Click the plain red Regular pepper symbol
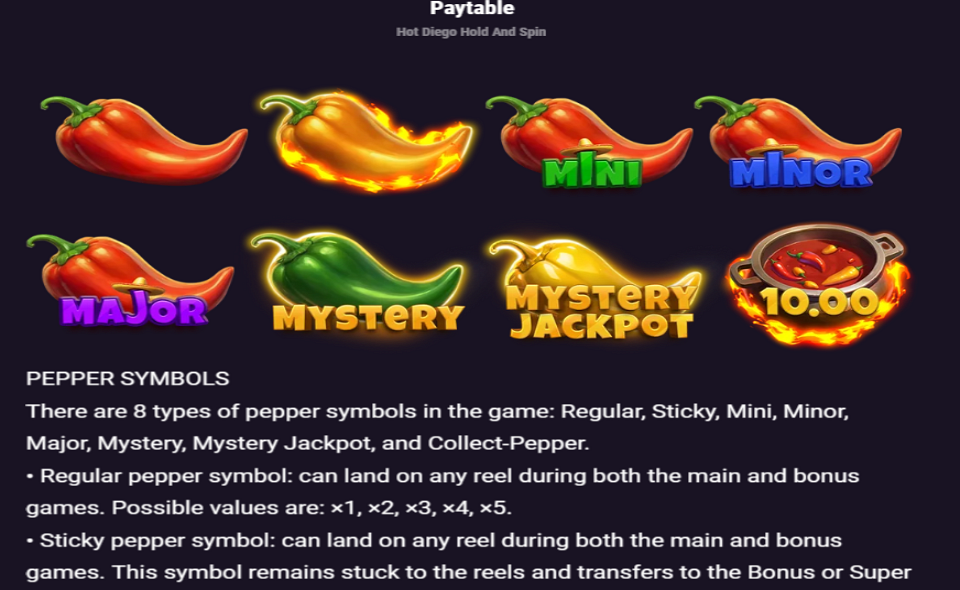 click(x=144, y=140)
